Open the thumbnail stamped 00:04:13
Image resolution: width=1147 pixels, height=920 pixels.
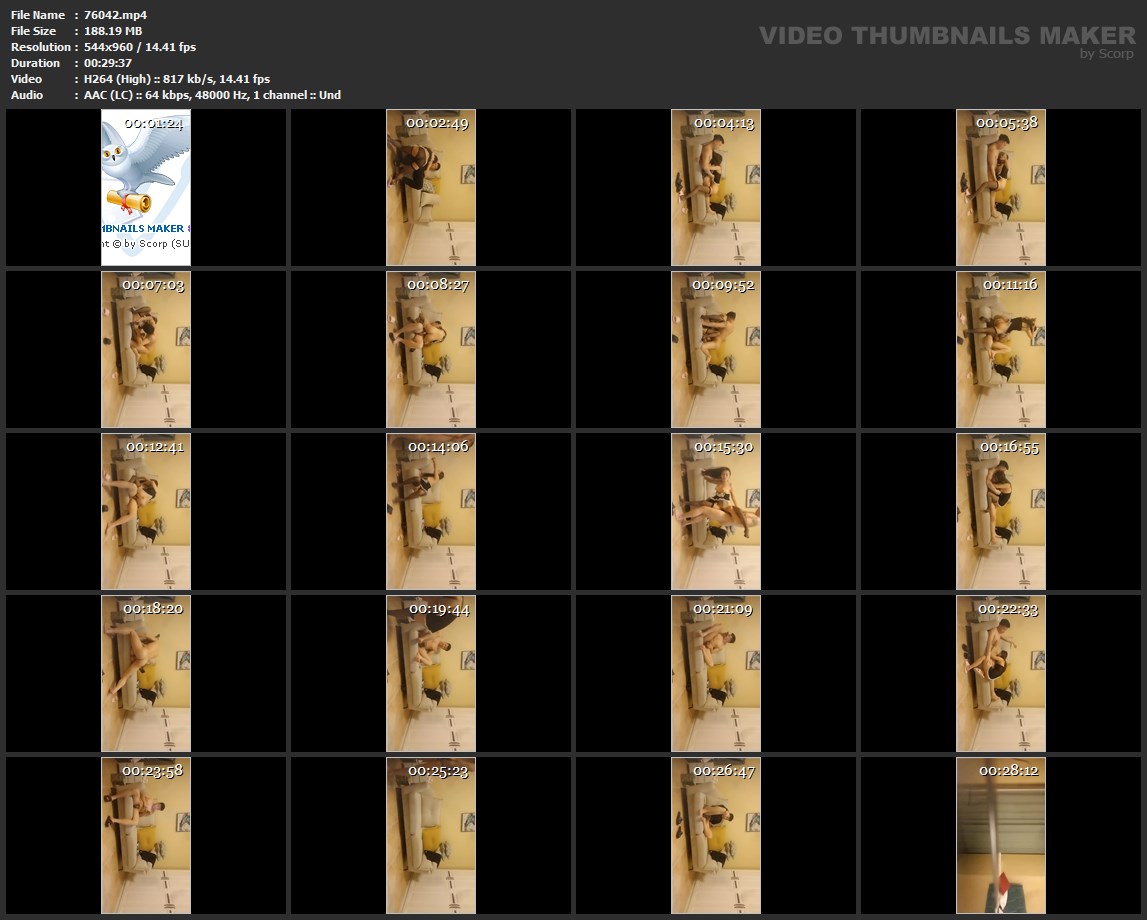pos(716,187)
